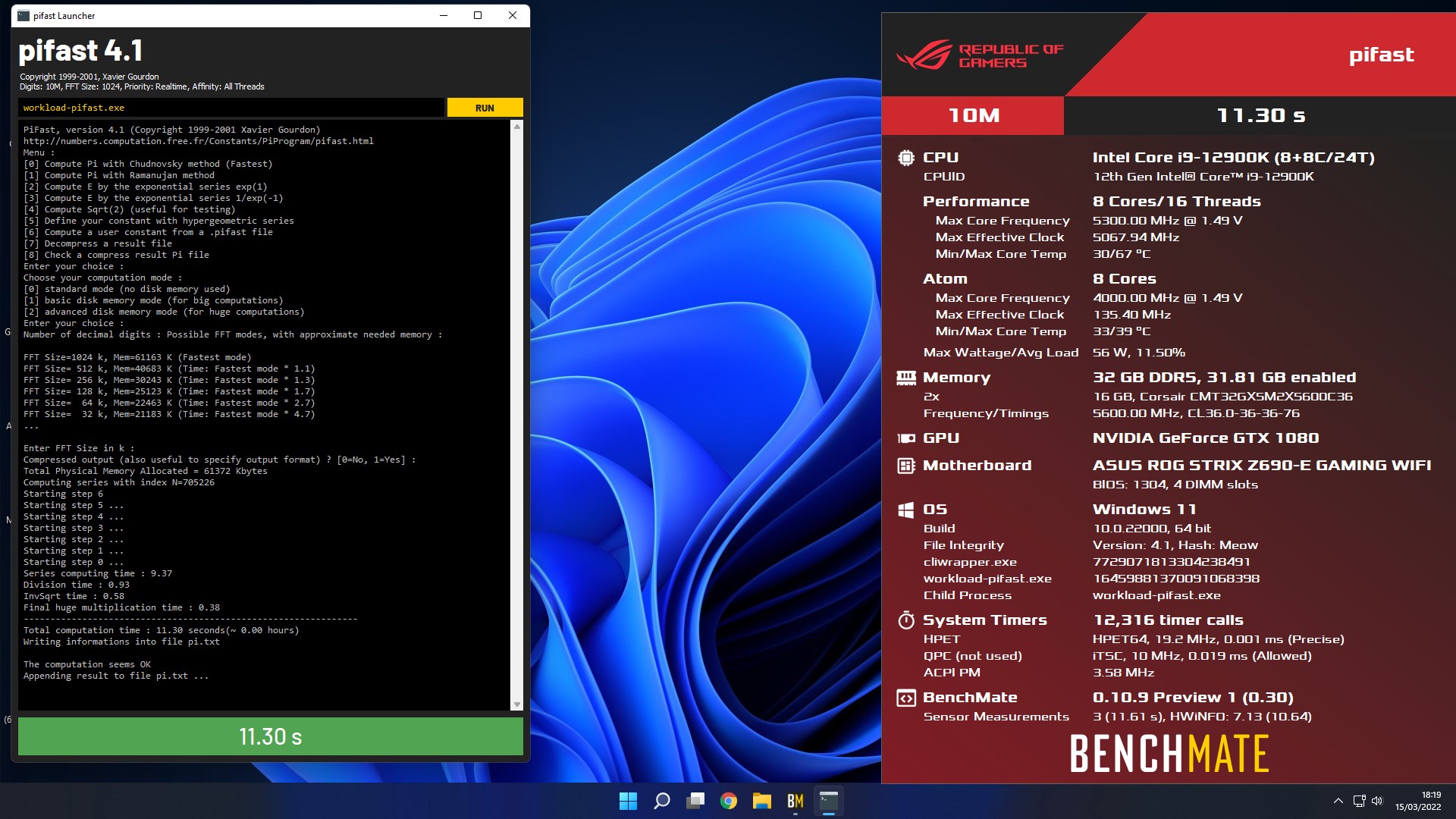Viewport: 1456px width, 819px height.
Task: Click the yellow RUN button
Action: [x=485, y=108]
